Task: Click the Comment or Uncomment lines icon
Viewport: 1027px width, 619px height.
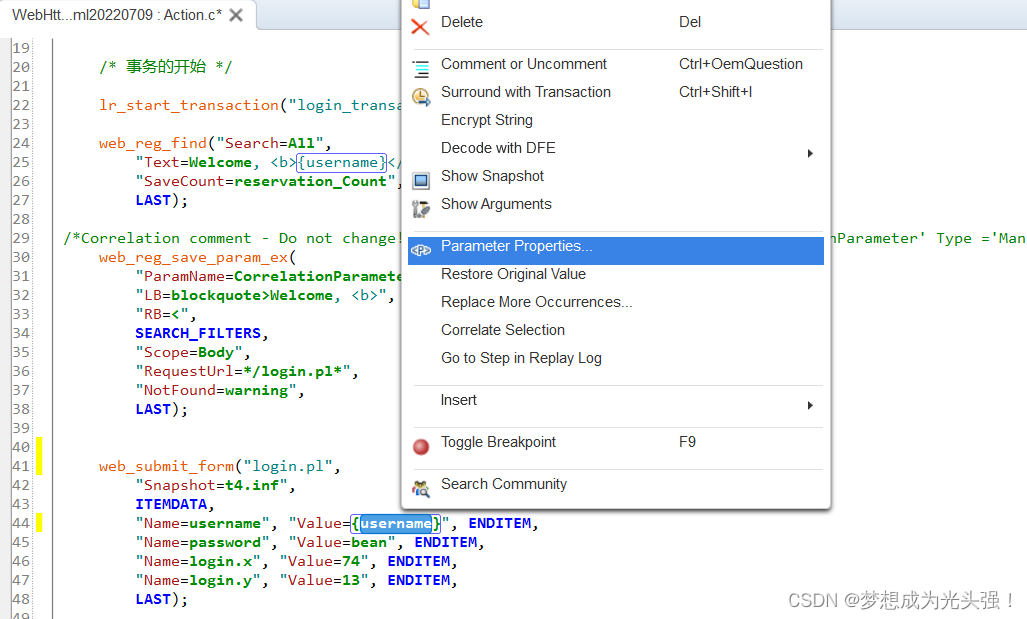Action: [420, 68]
